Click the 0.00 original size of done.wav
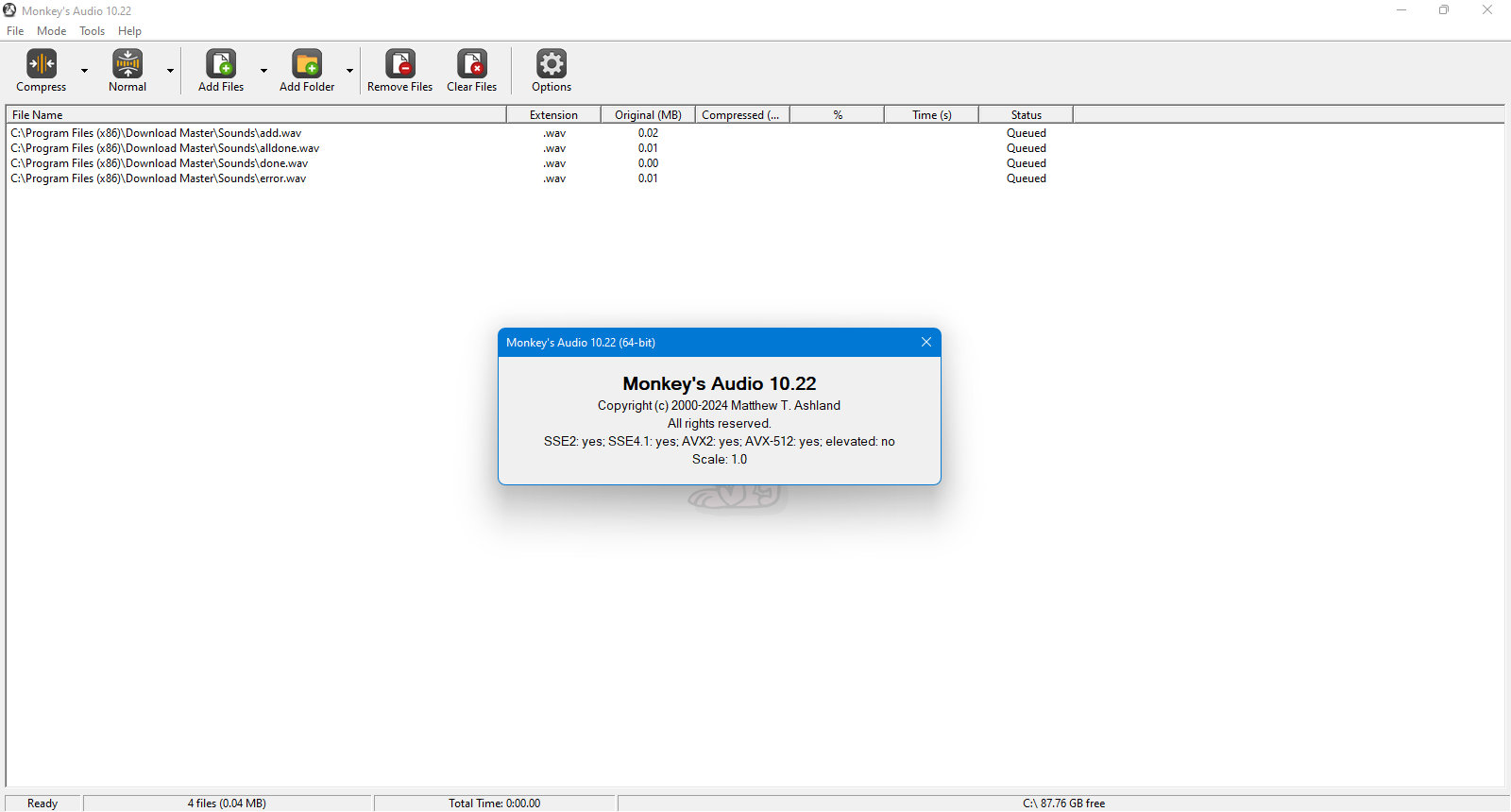Viewport: 1511px width, 812px height. coord(648,163)
